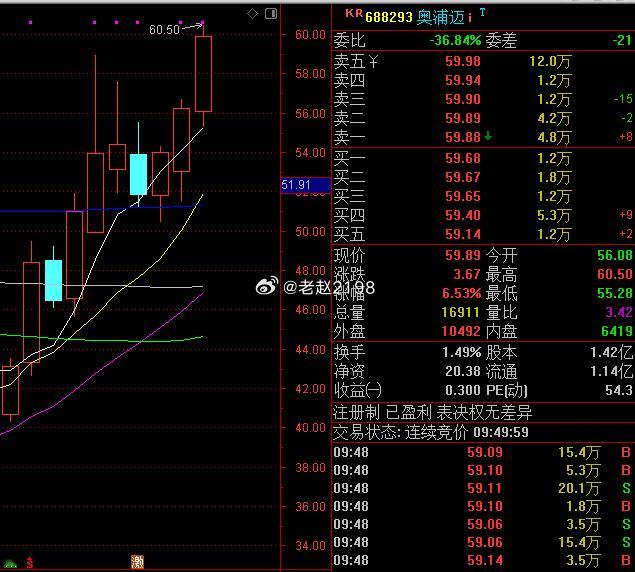
Task: Click the green down arrow beside 59.88
Action: (x=488, y=136)
